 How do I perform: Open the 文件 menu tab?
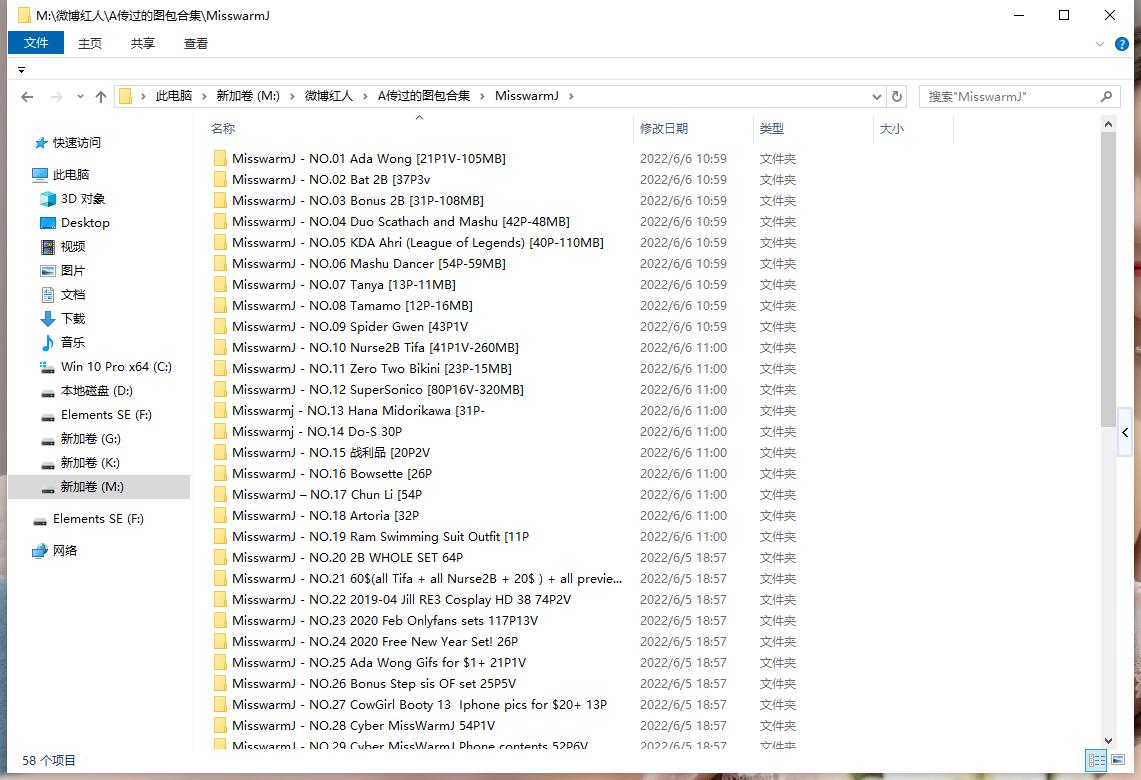(36, 43)
